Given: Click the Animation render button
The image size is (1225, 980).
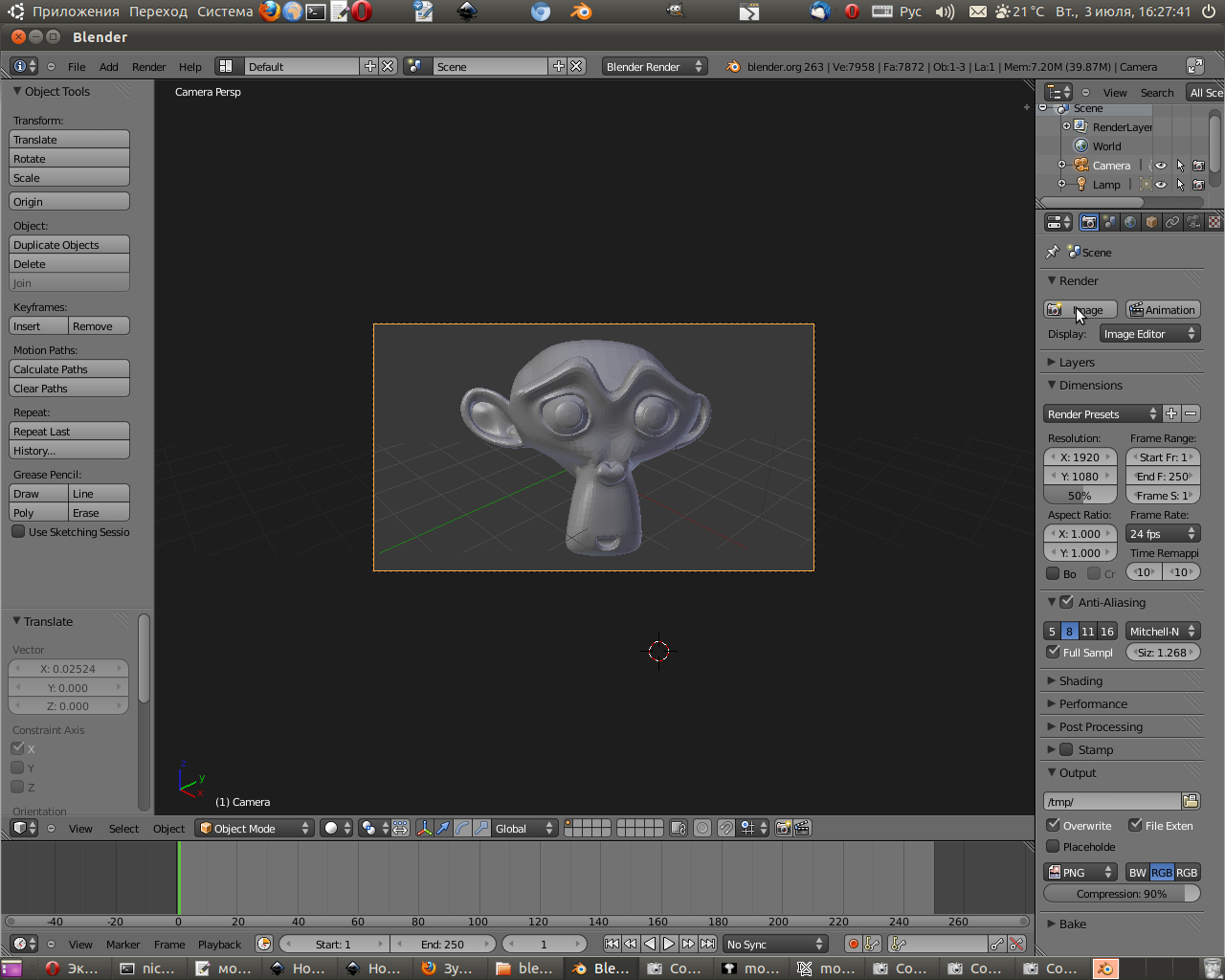Looking at the screenshot, I should pyautogui.click(x=1163, y=309).
